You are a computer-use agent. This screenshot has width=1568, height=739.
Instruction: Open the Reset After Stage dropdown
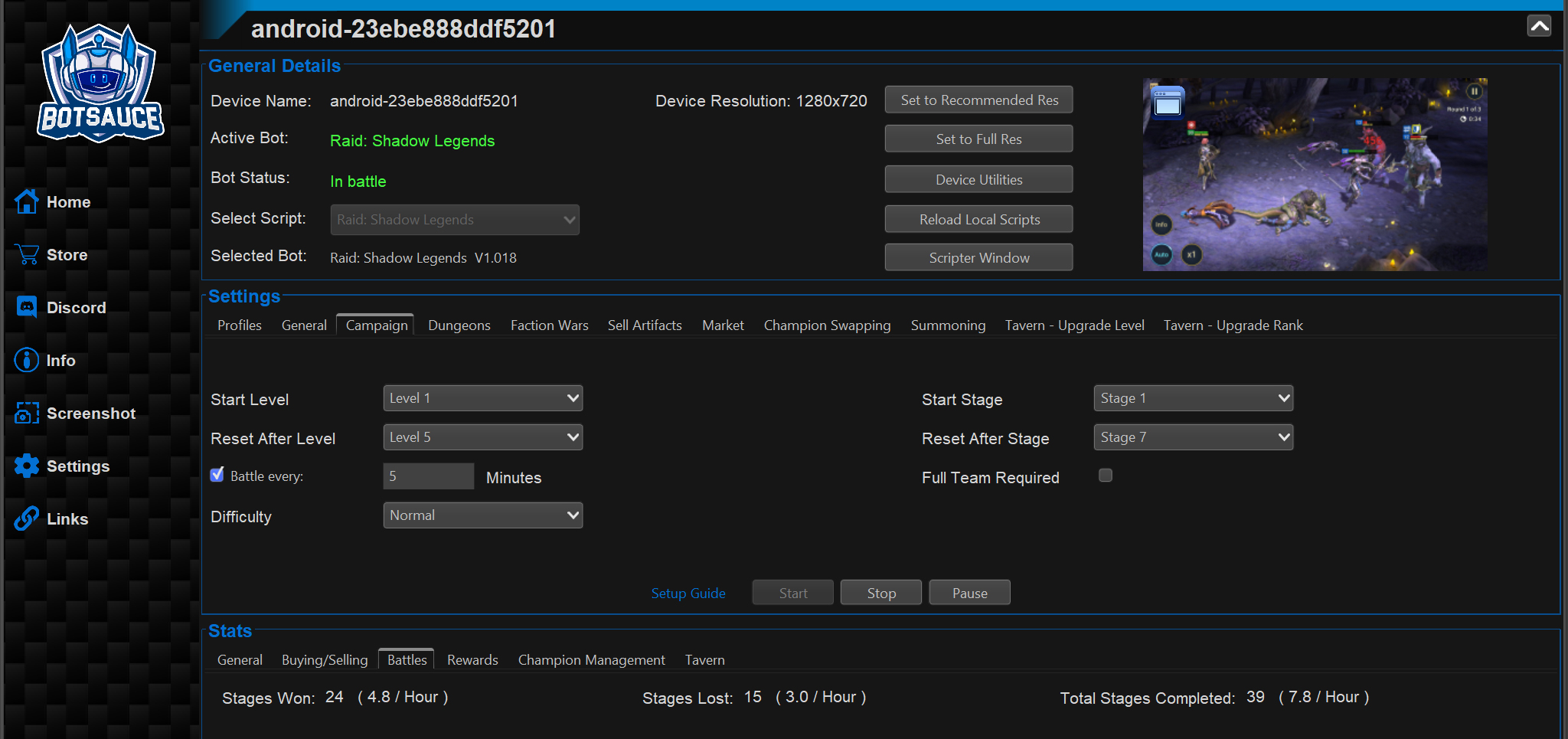[1193, 437]
